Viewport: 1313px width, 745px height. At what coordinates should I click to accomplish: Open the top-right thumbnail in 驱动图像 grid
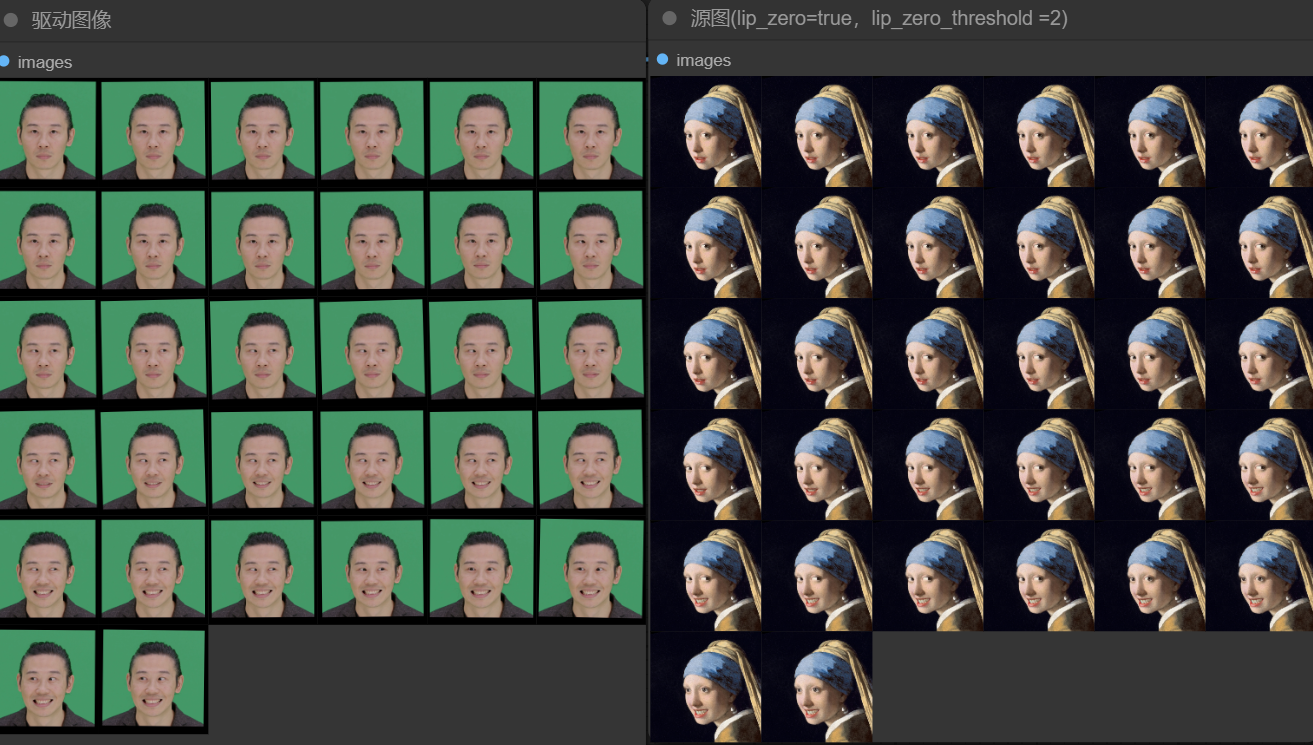590,131
